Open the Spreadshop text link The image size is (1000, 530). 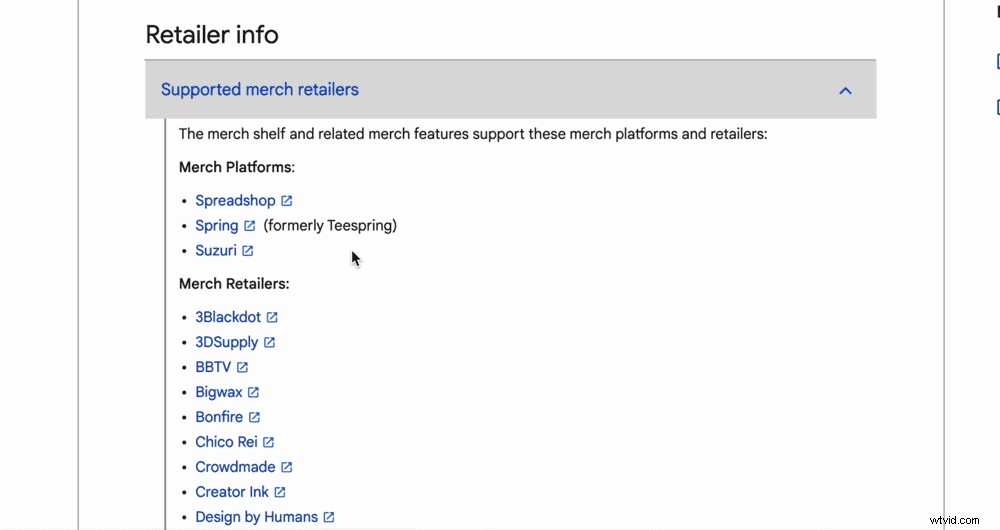click(x=235, y=201)
